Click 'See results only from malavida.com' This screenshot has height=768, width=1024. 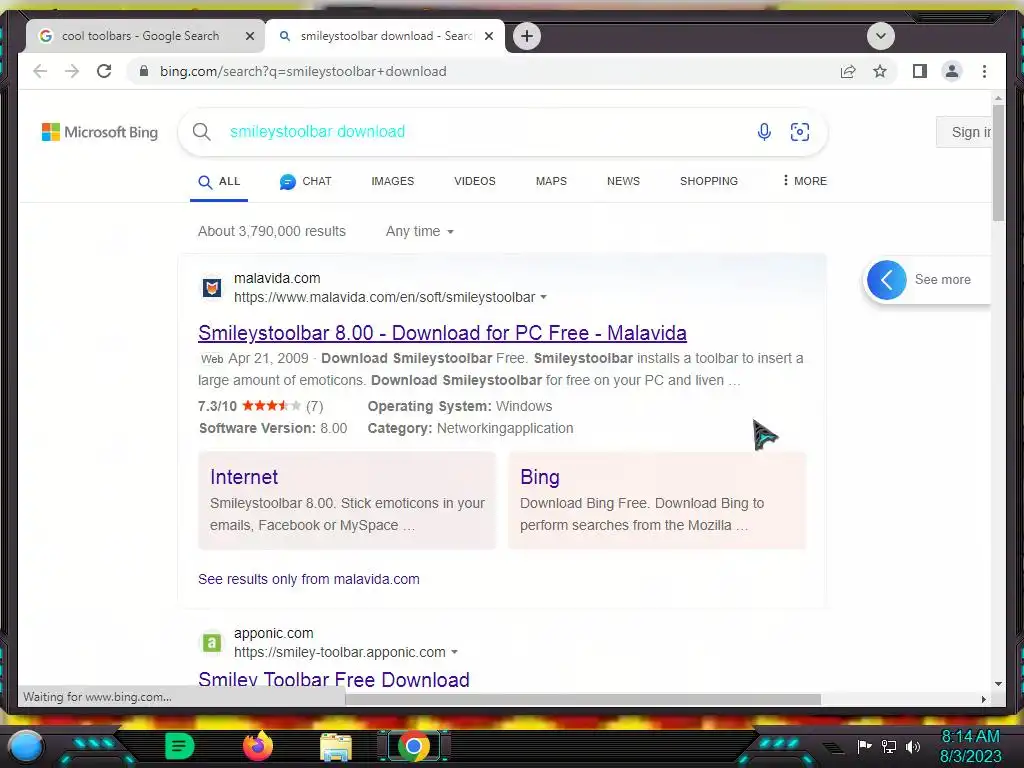click(x=308, y=579)
